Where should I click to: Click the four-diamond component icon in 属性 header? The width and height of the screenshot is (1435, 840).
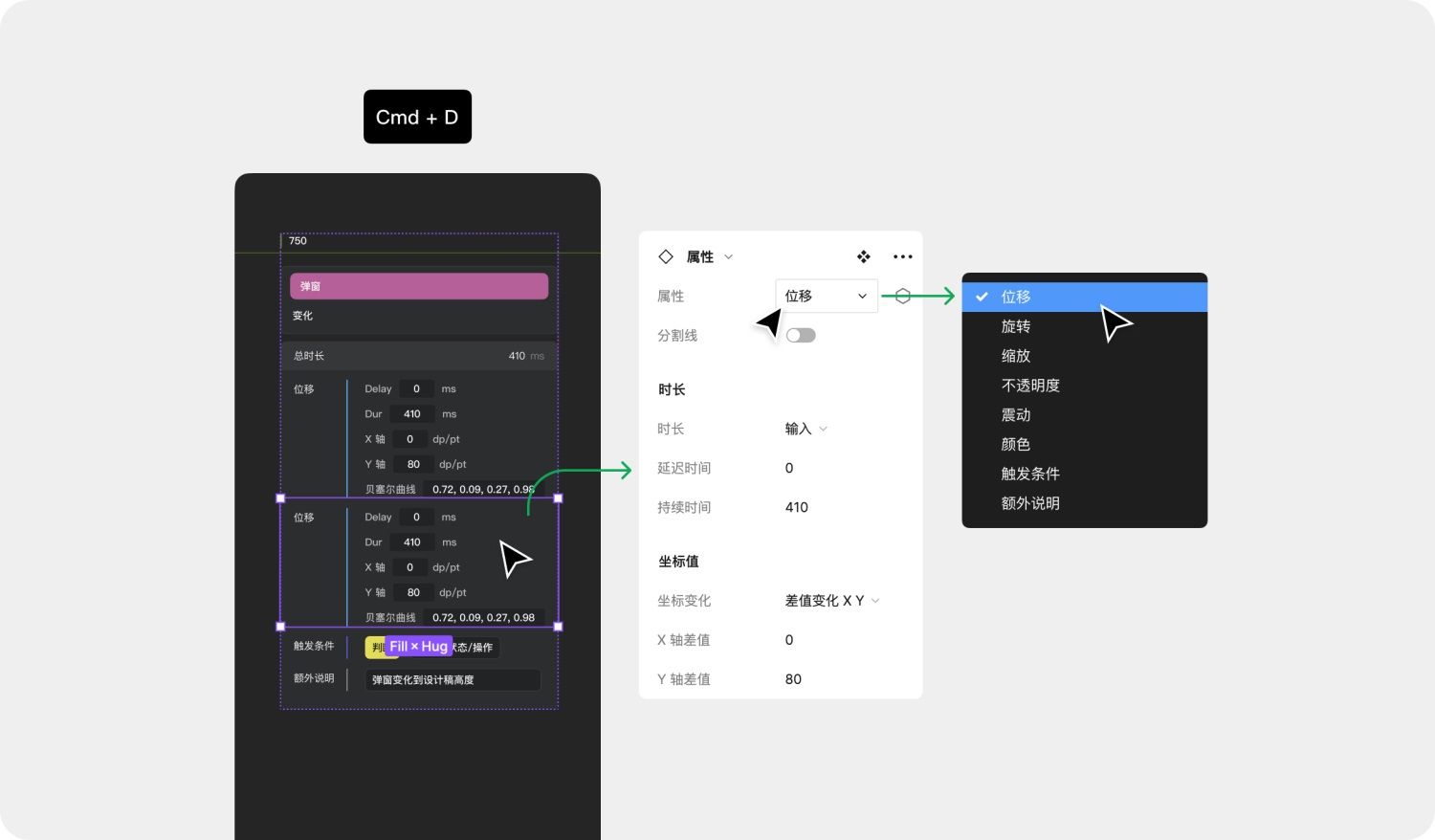coord(863,256)
